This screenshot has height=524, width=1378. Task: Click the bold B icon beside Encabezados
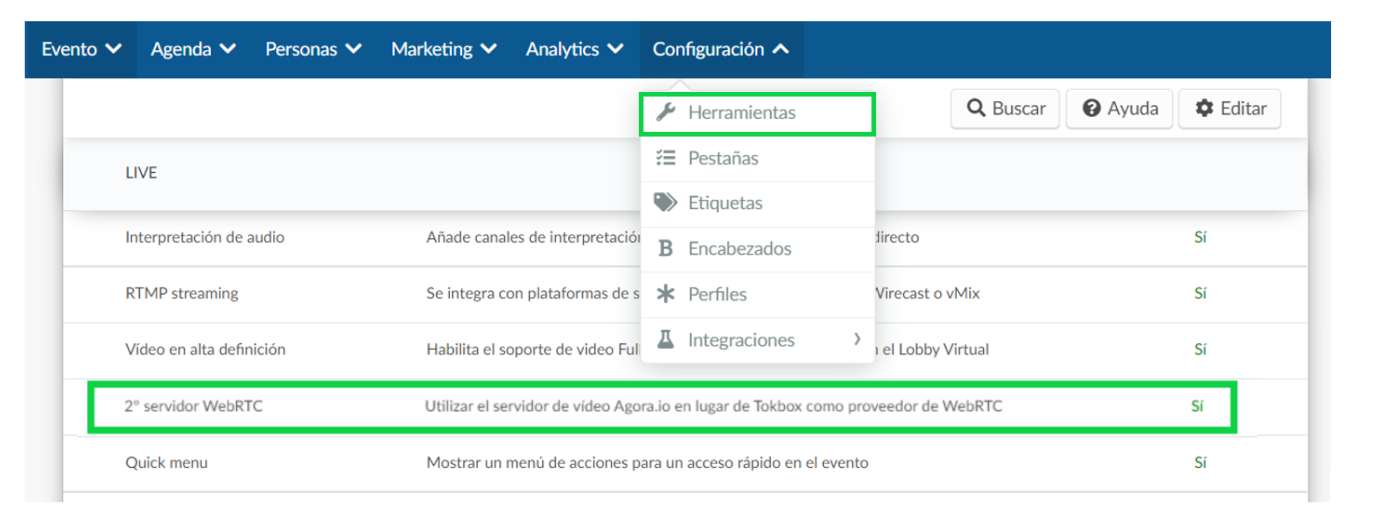click(665, 249)
